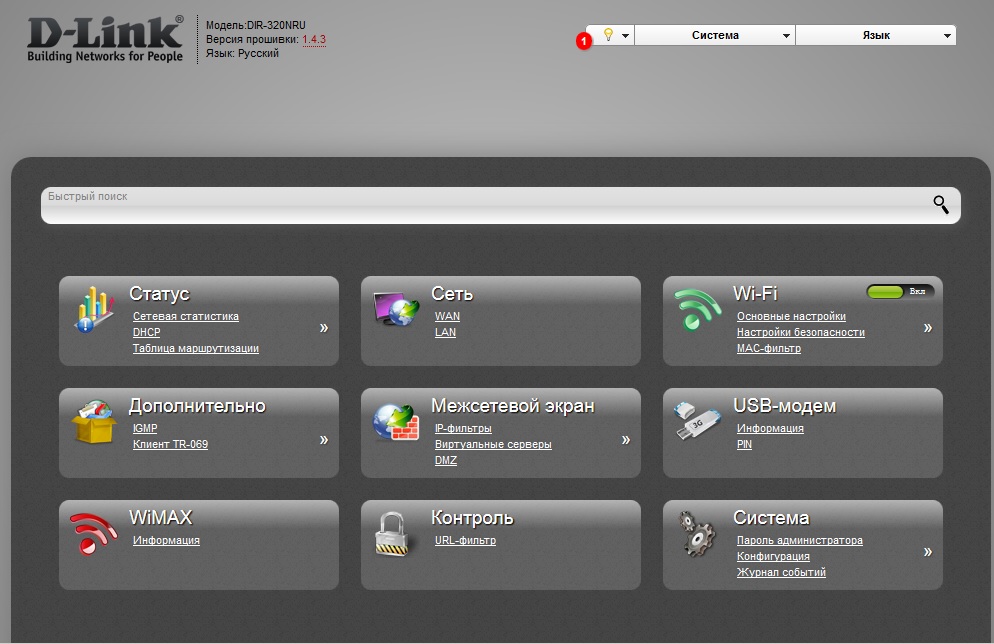Viewport: 994px width, 644px height.
Task: Expand the Статус section arrow
Action: click(324, 328)
